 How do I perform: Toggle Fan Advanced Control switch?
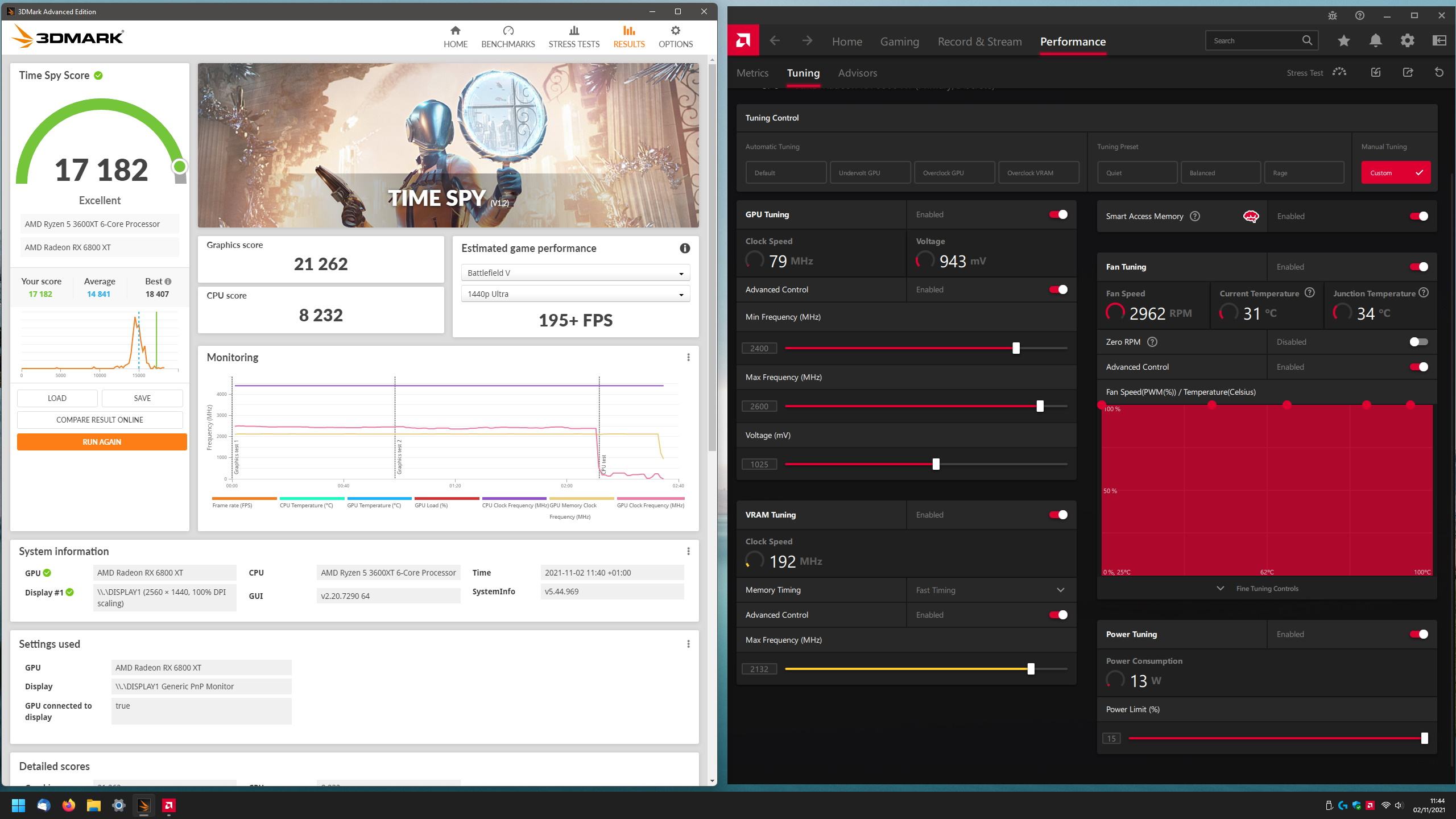pyautogui.click(x=1419, y=367)
